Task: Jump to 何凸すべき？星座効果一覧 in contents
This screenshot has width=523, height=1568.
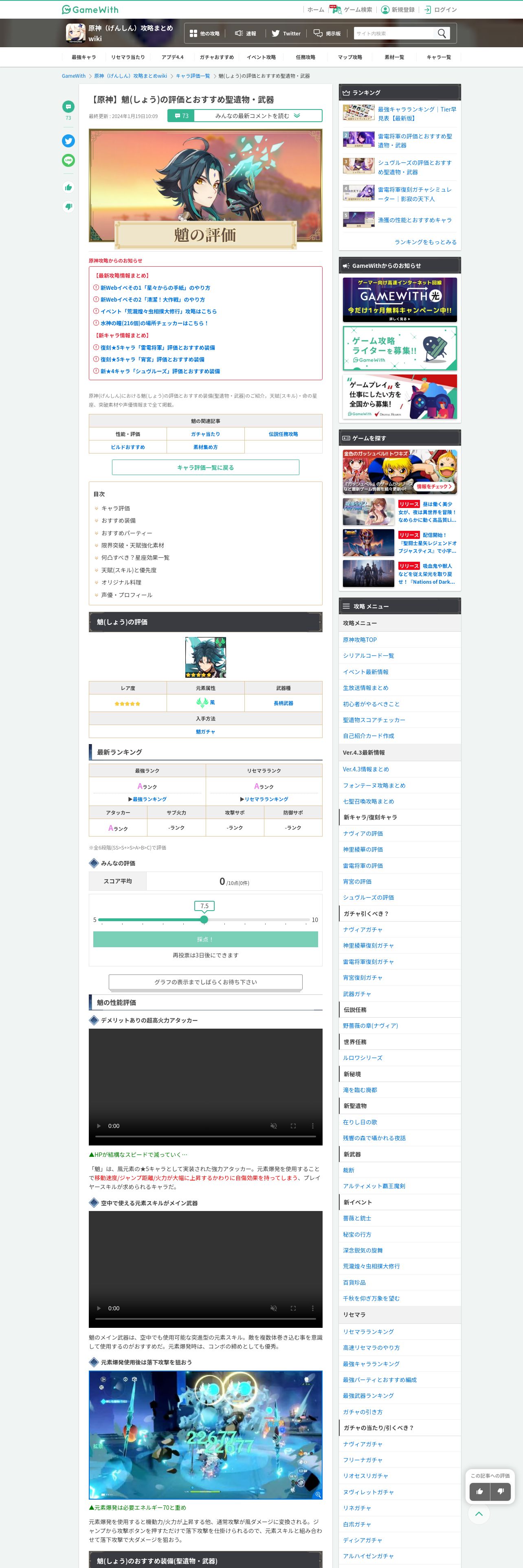Action: click(135, 558)
